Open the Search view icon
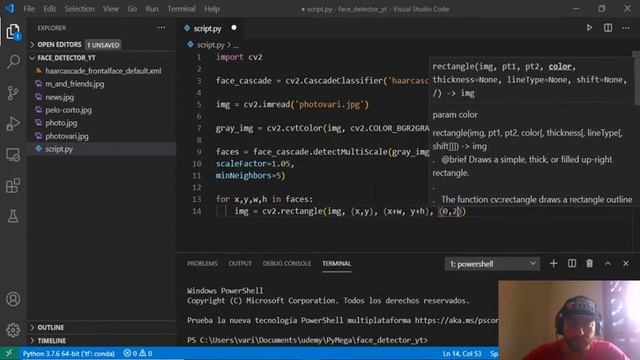Viewport: 640px width, 360px height. click(x=13, y=62)
